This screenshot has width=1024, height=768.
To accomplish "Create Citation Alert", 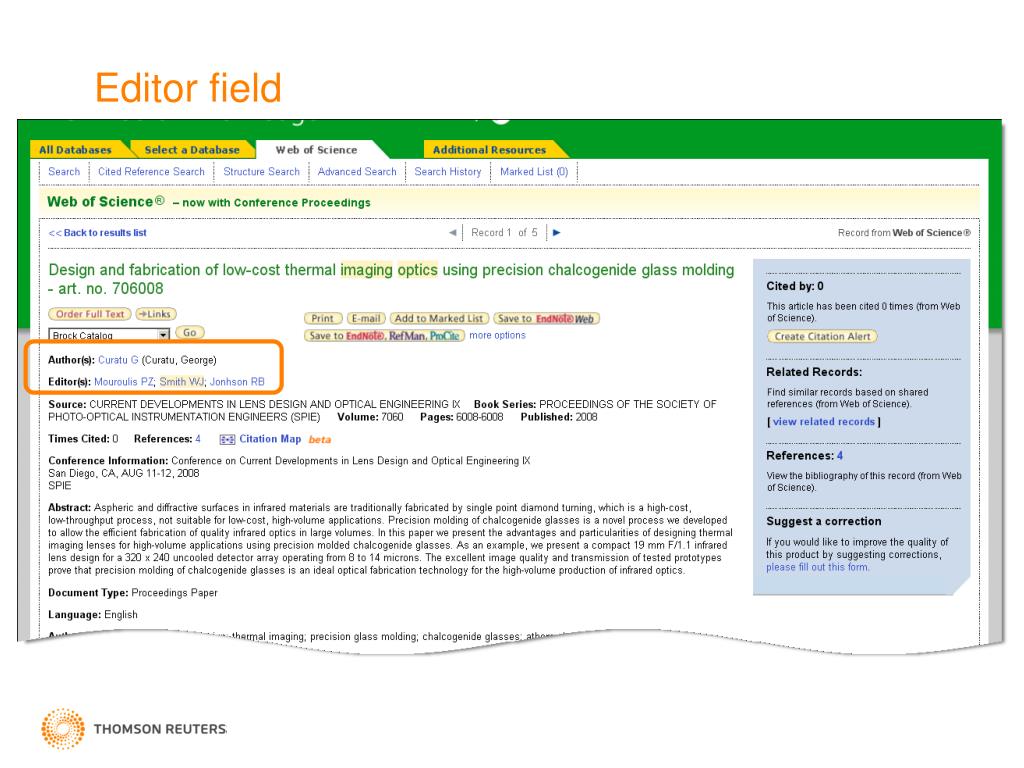I will (822, 336).
